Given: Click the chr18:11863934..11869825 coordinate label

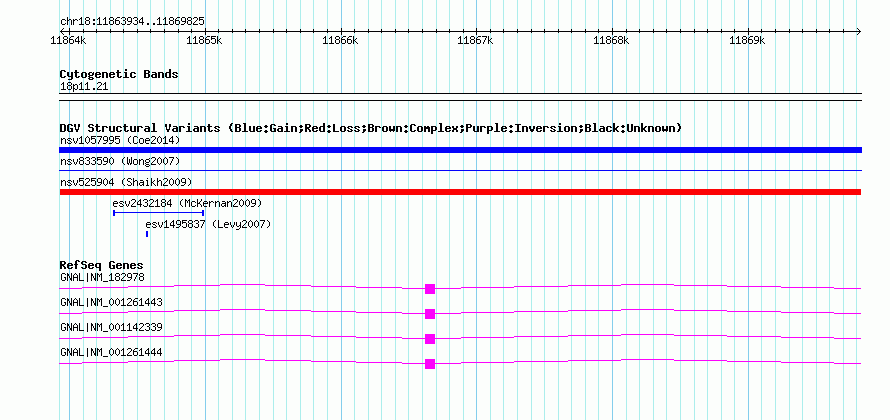Looking at the screenshot, I should tap(132, 22).
